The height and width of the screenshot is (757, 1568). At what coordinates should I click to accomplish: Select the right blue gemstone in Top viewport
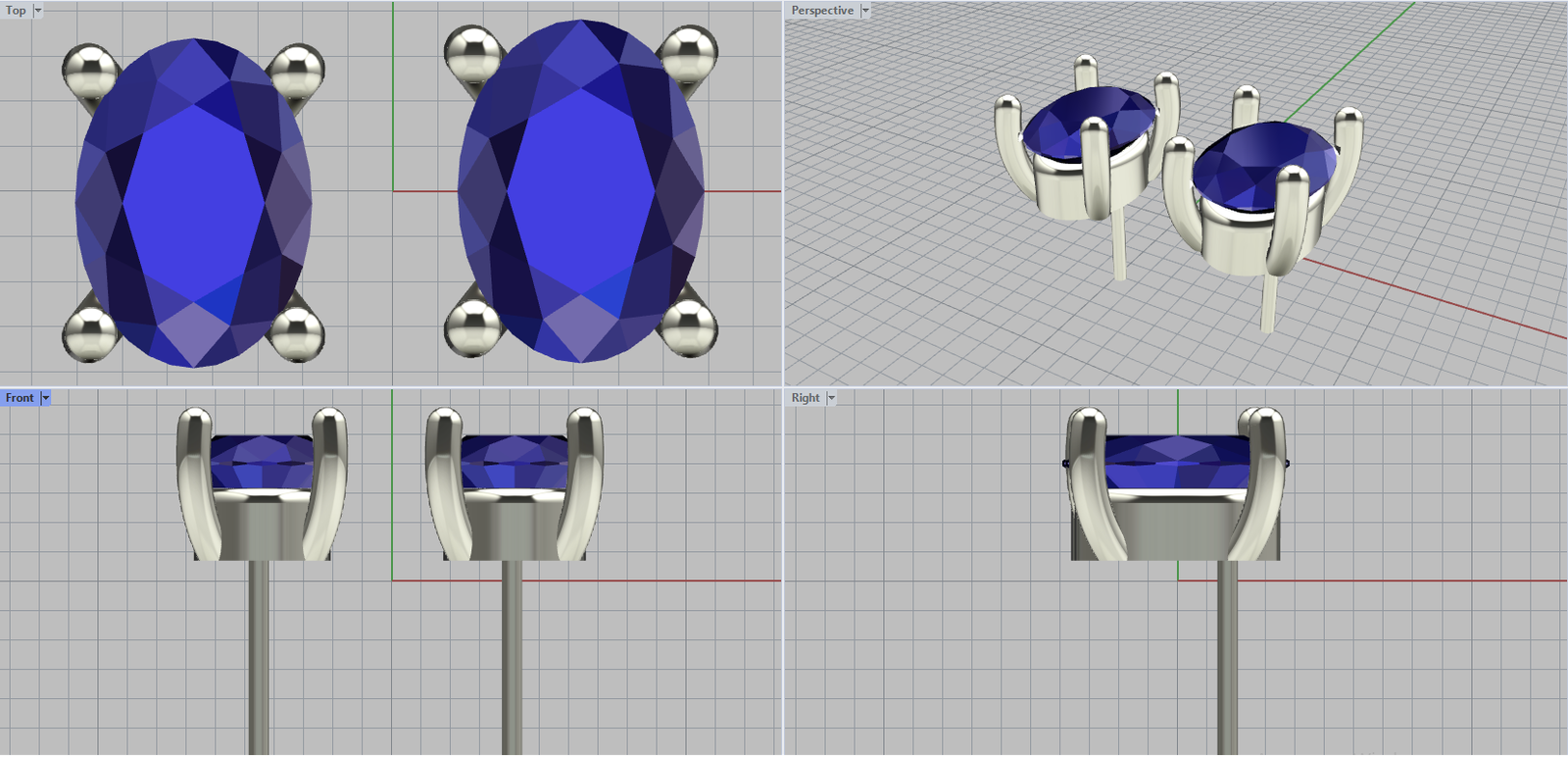pos(581,190)
